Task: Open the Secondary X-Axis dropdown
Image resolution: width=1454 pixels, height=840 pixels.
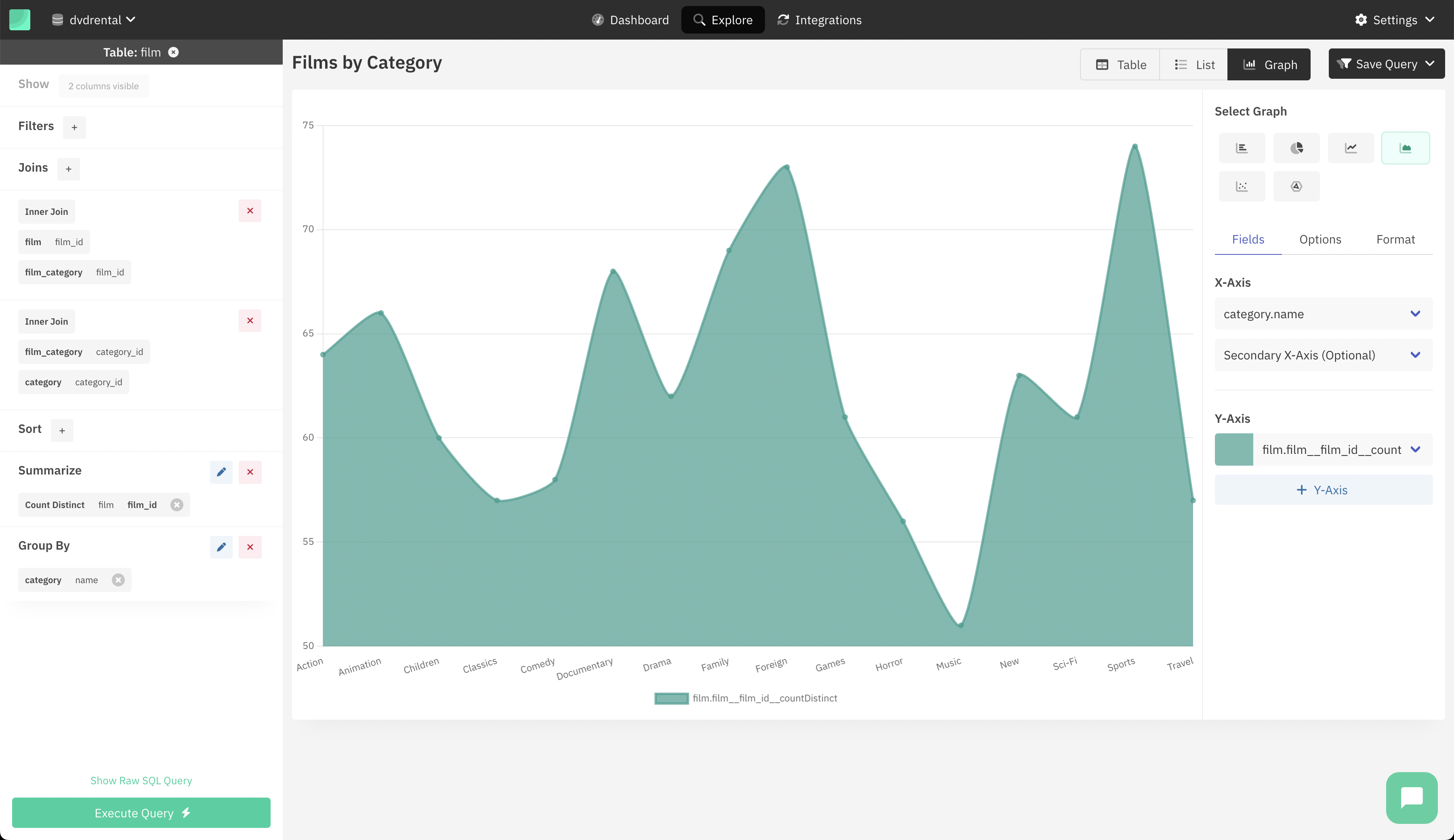Action: (x=1324, y=355)
